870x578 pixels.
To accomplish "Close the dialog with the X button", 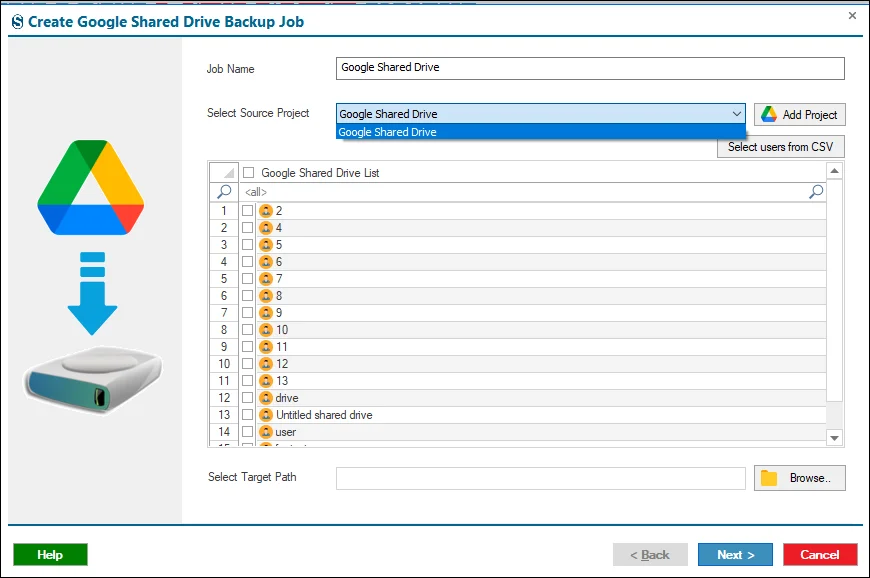I will click(x=852, y=16).
